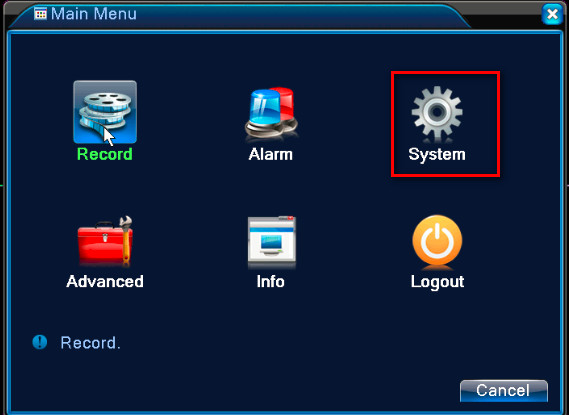569x415 pixels.
Task: Click the blue exclamation hint icon
Action: pyautogui.click(x=40, y=342)
